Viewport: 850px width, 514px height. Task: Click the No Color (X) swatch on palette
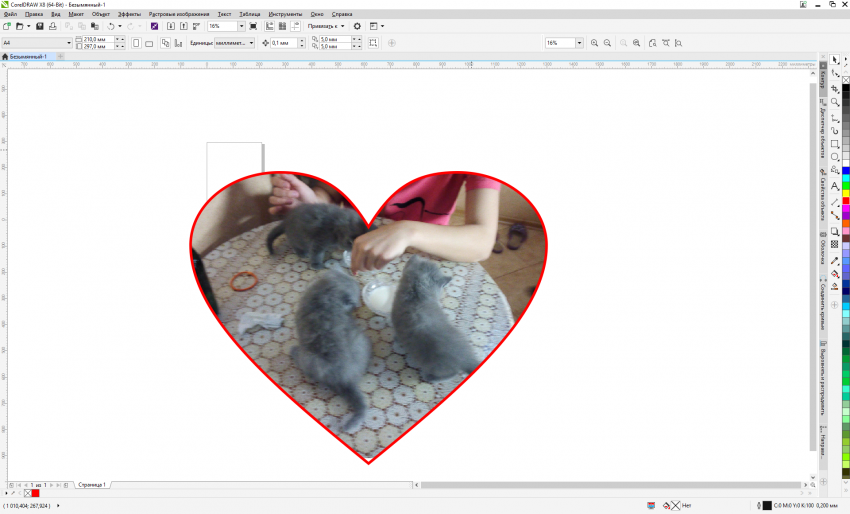[x=846, y=80]
